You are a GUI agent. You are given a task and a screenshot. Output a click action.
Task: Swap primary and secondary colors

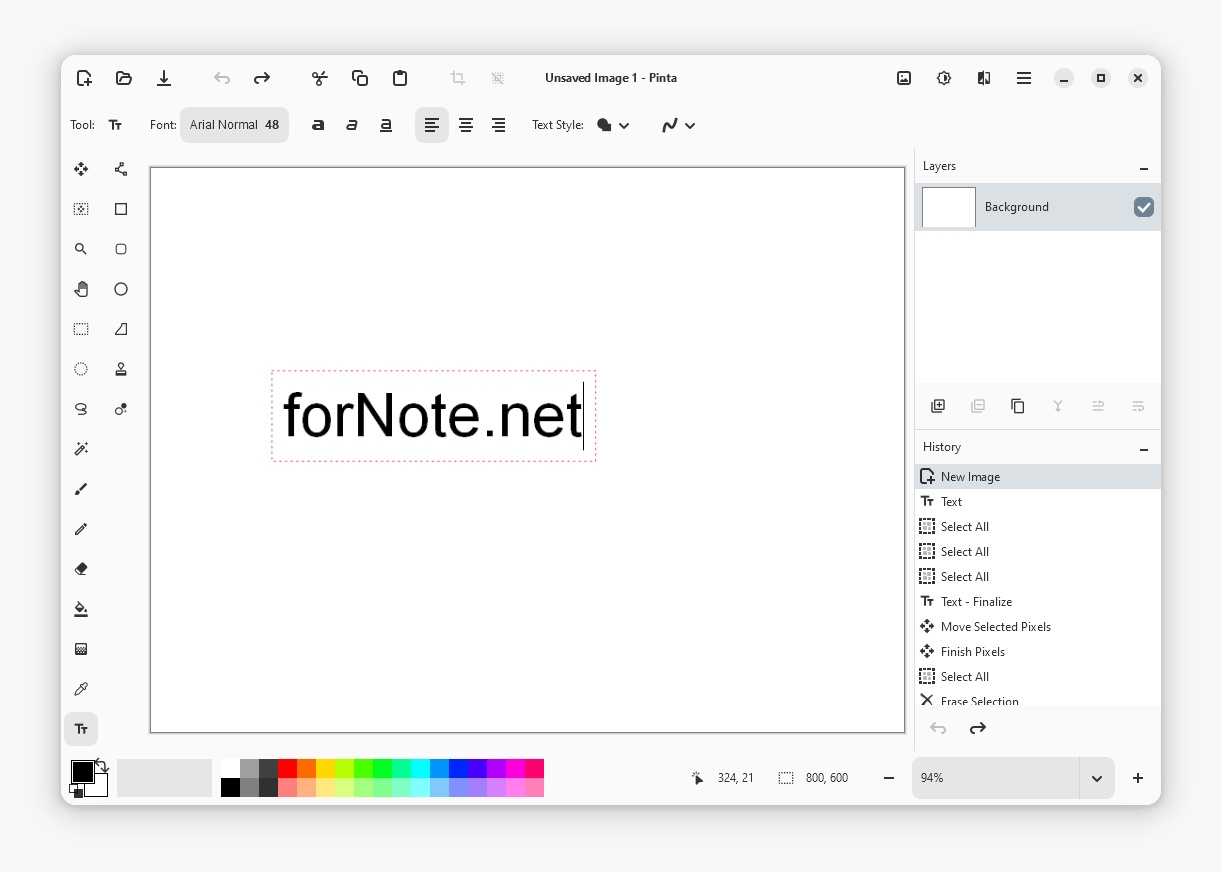tap(102, 766)
